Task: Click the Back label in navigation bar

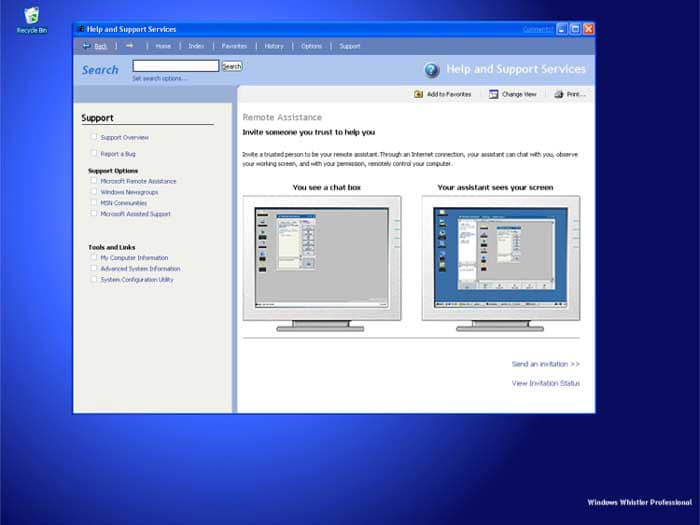Action: (100, 46)
